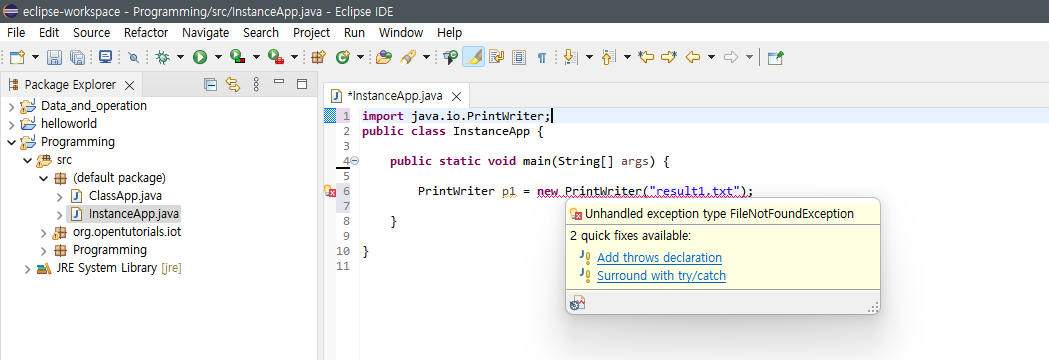This screenshot has width=1049, height=360.
Task: Click the New Java Class icon
Action: [x=343, y=58]
